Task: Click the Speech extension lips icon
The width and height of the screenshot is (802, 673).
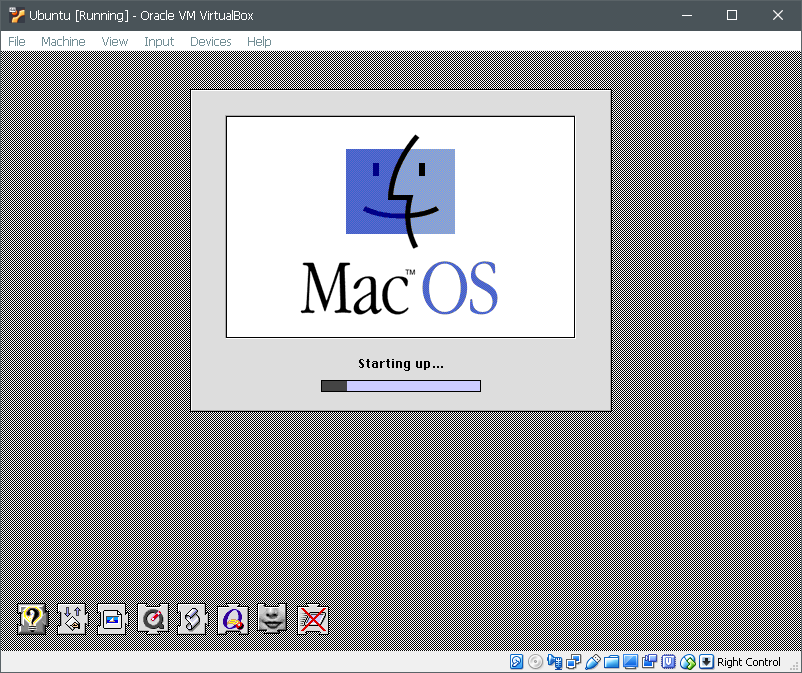Action: click(x=271, y=620)
